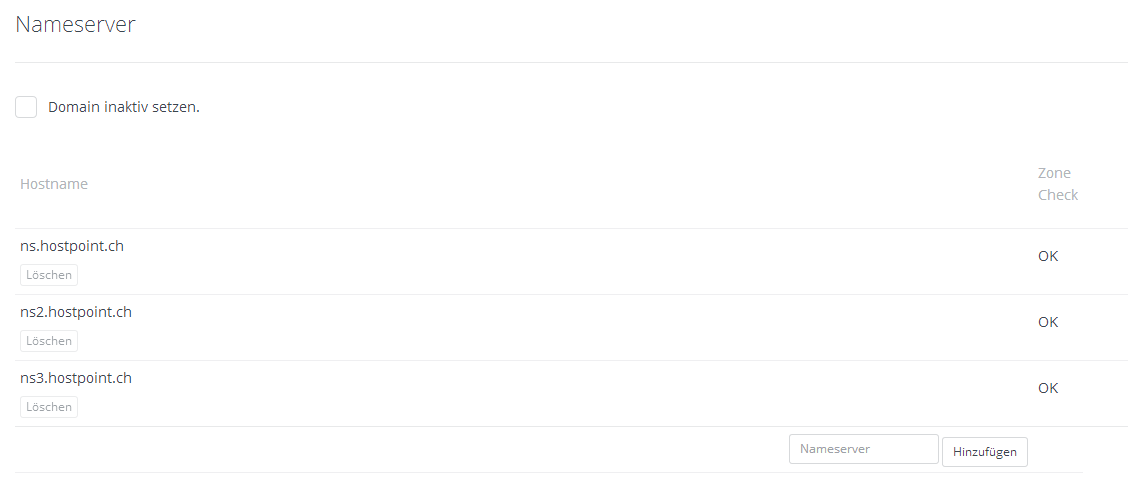
Task: Pick the ns3.hostpoint.ch hostname entry
Action: pos(76,378)
